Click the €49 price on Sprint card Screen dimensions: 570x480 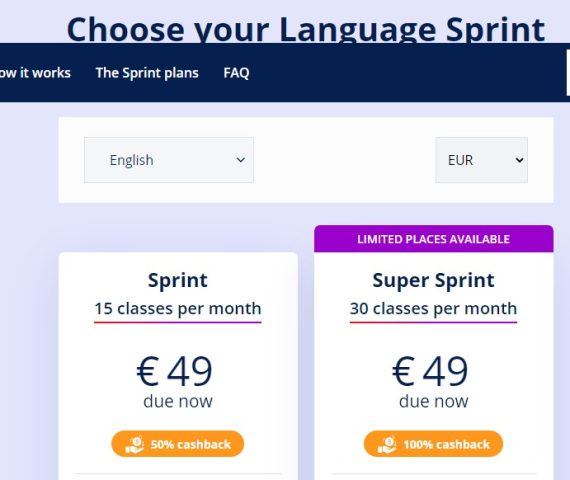(174, 371)
